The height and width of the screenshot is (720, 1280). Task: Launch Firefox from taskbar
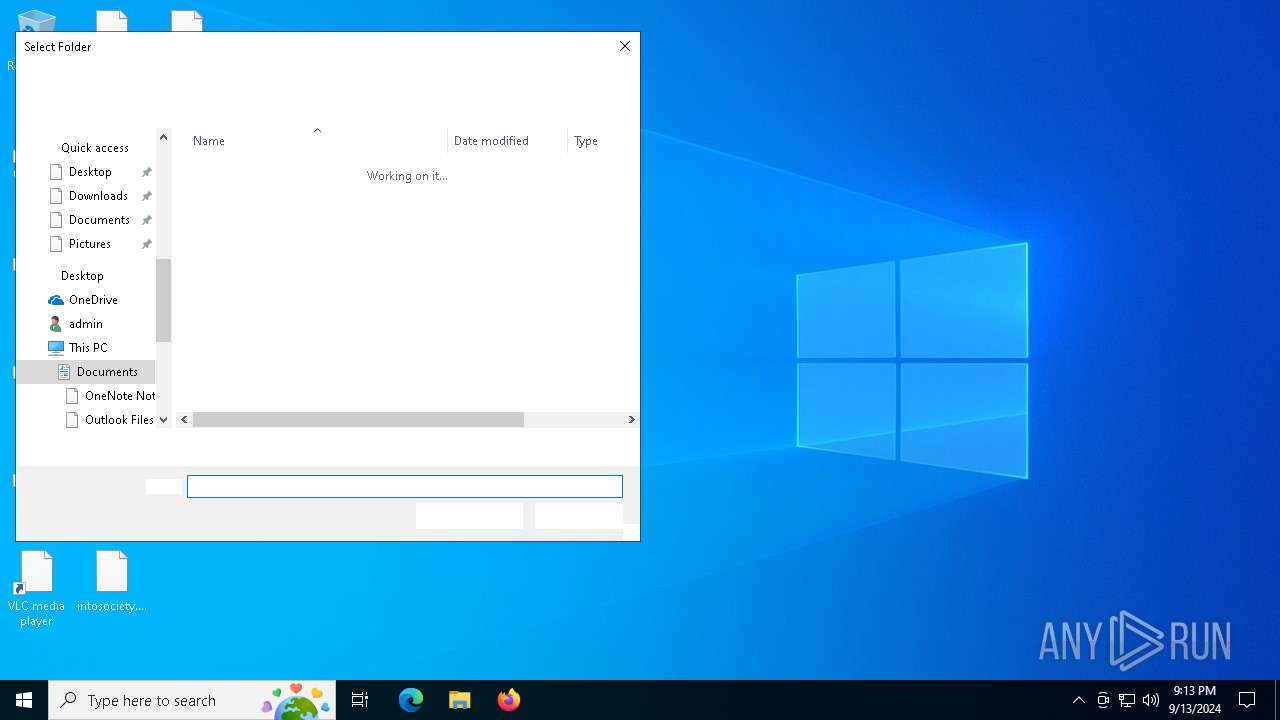click(x=509, y=700)
